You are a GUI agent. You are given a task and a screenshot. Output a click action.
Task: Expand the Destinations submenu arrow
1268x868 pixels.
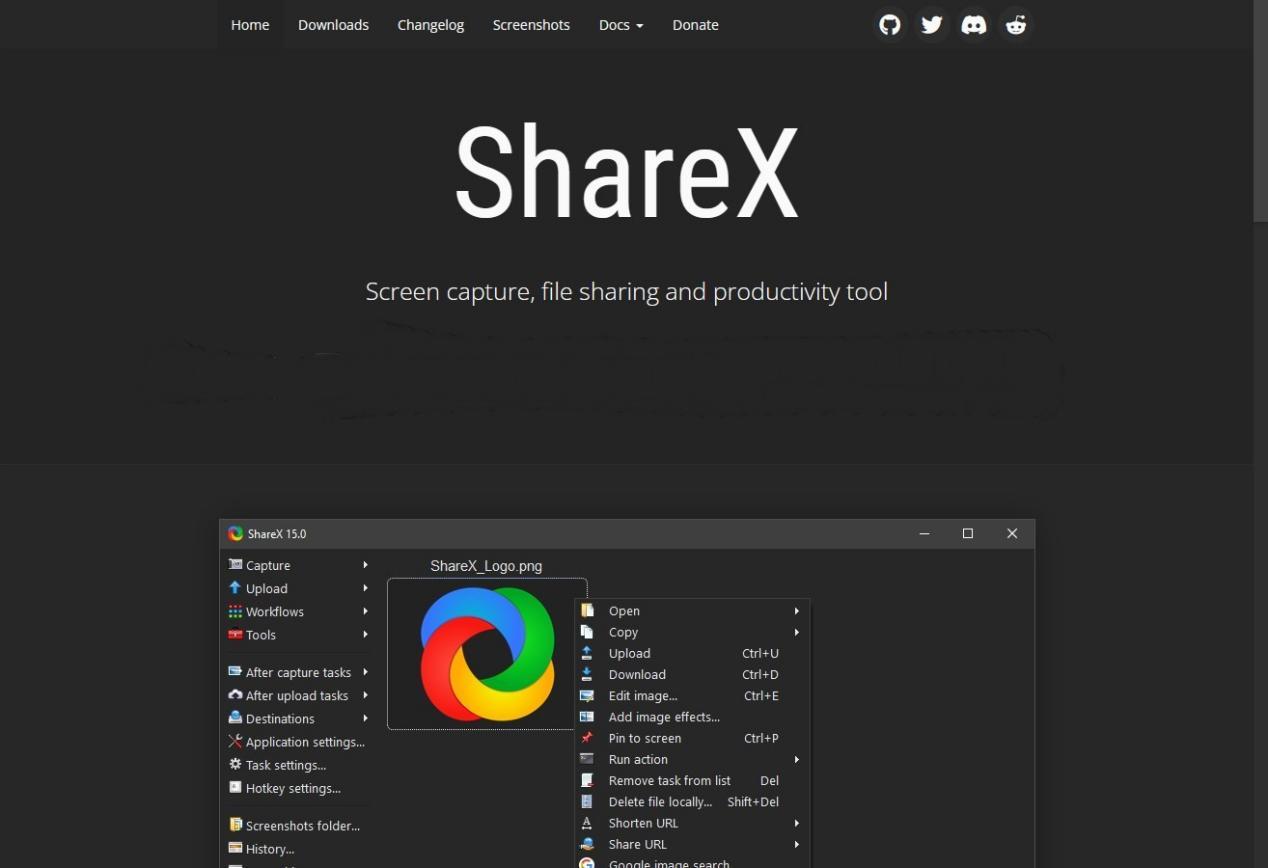tap(365, 718)
